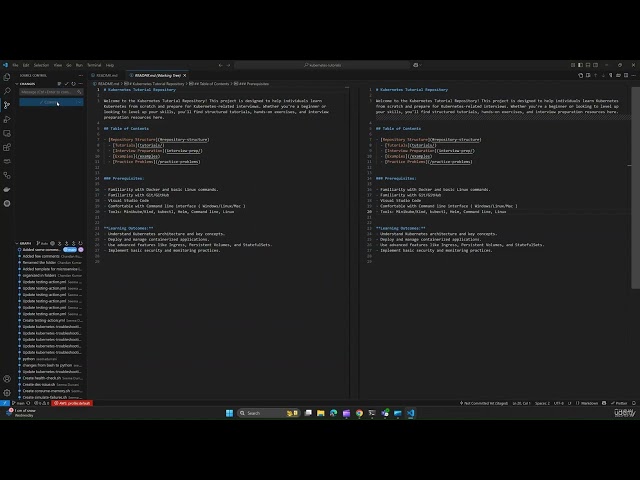Toggle the primary side bar layout button
640x480 pixels.
(x=580, y=65)
